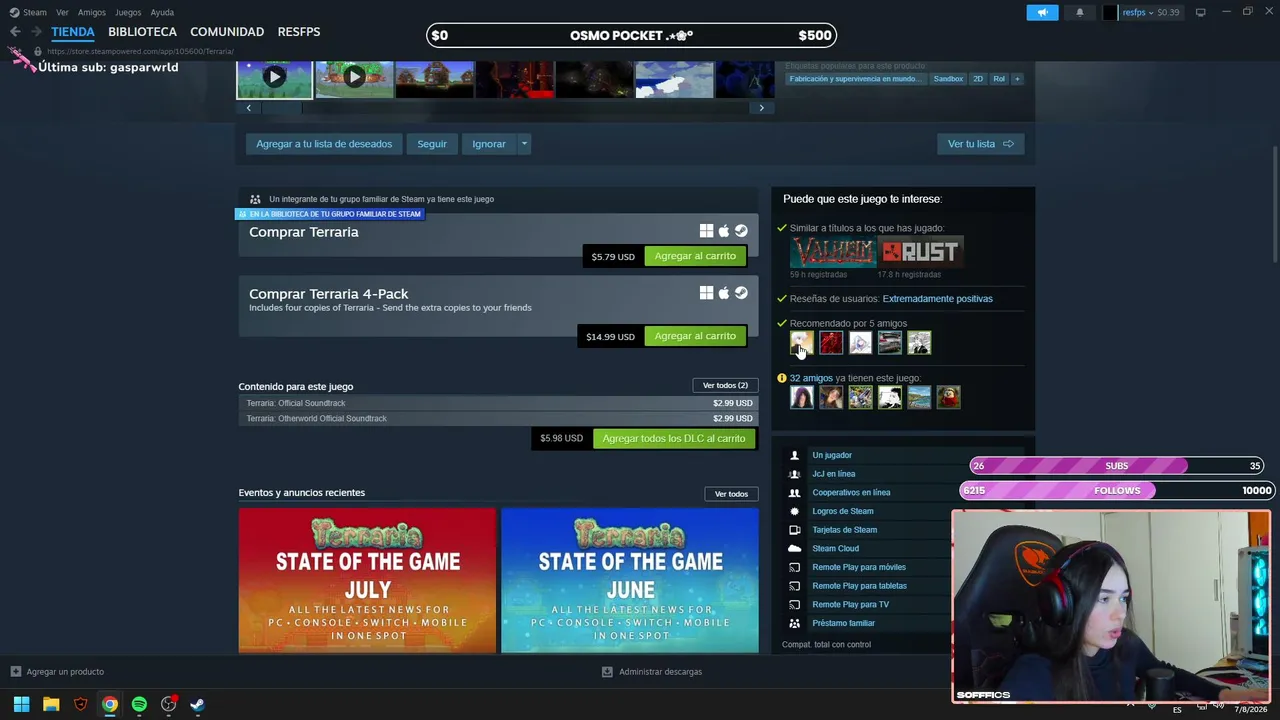
Task: Click the Remote Play para tabletas icon
Action: (x=795, y=586)
